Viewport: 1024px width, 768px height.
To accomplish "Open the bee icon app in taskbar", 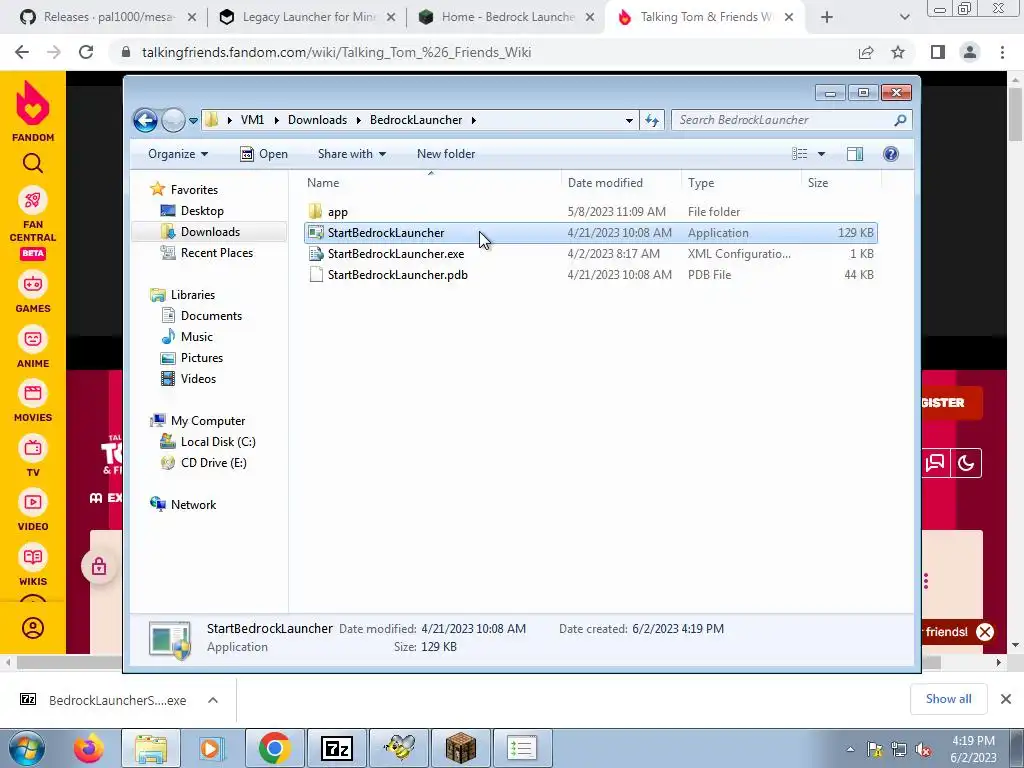I will tap(399, 748).
